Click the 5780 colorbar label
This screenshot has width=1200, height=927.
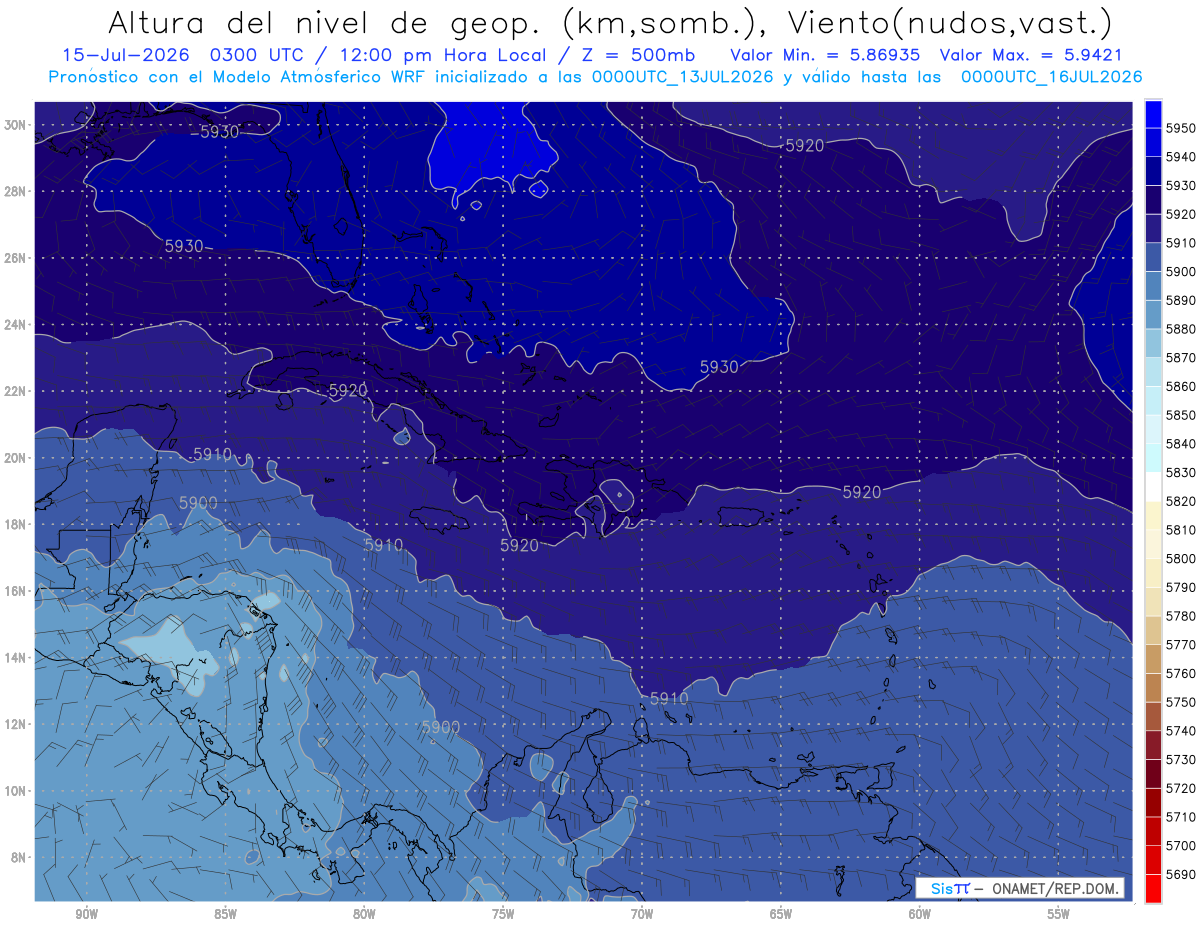tap(1182, 616)
